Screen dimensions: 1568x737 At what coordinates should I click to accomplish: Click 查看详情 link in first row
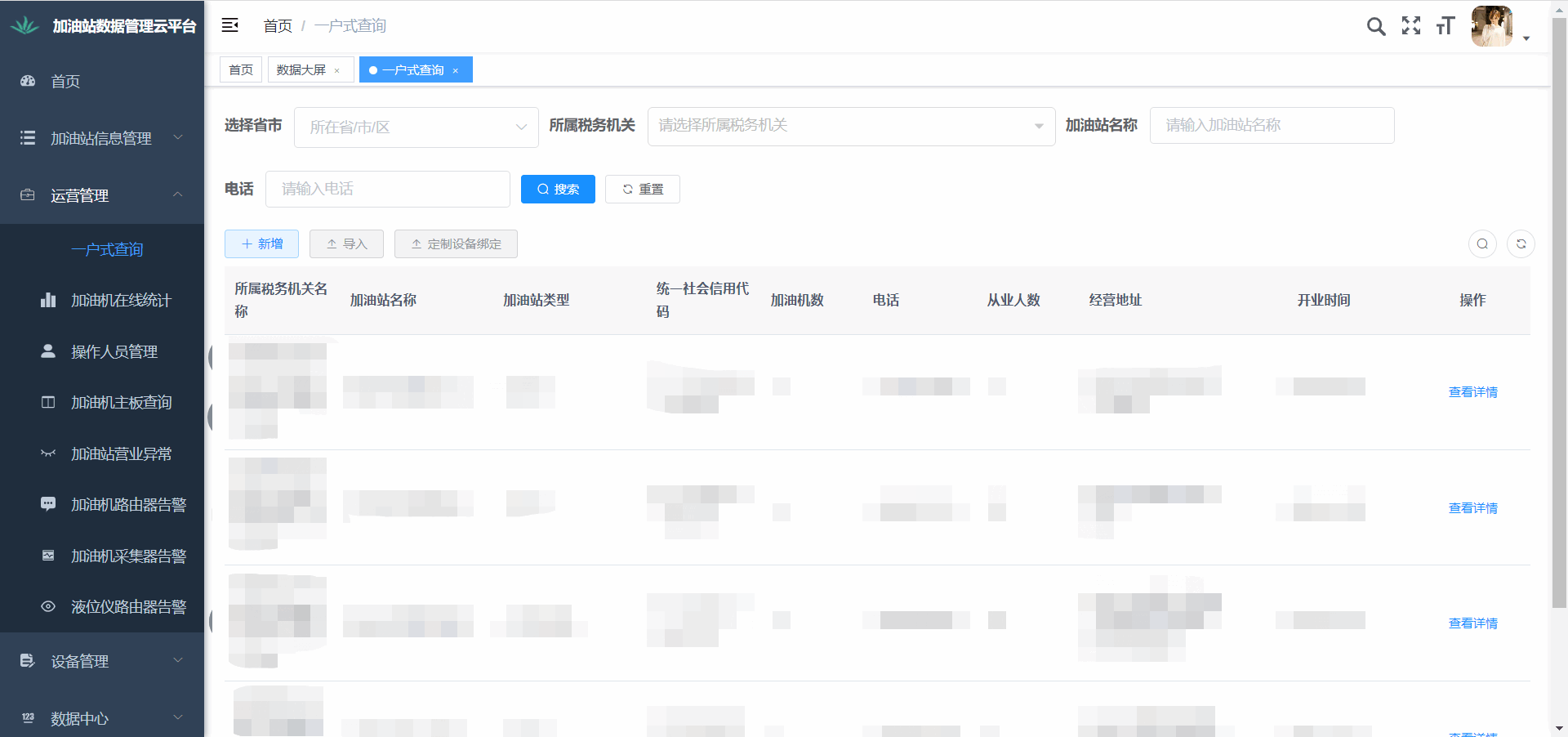coord(1472,392)
